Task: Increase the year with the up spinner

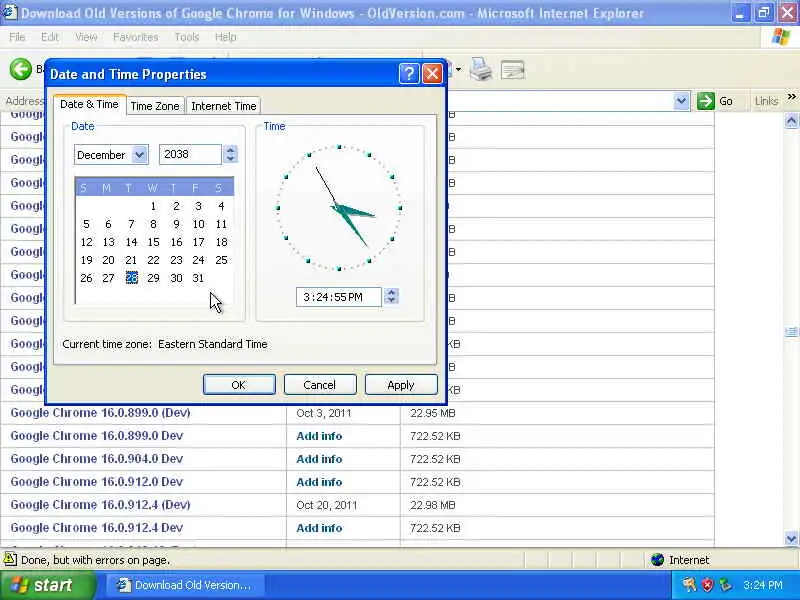Action: [x=230, y=150]
